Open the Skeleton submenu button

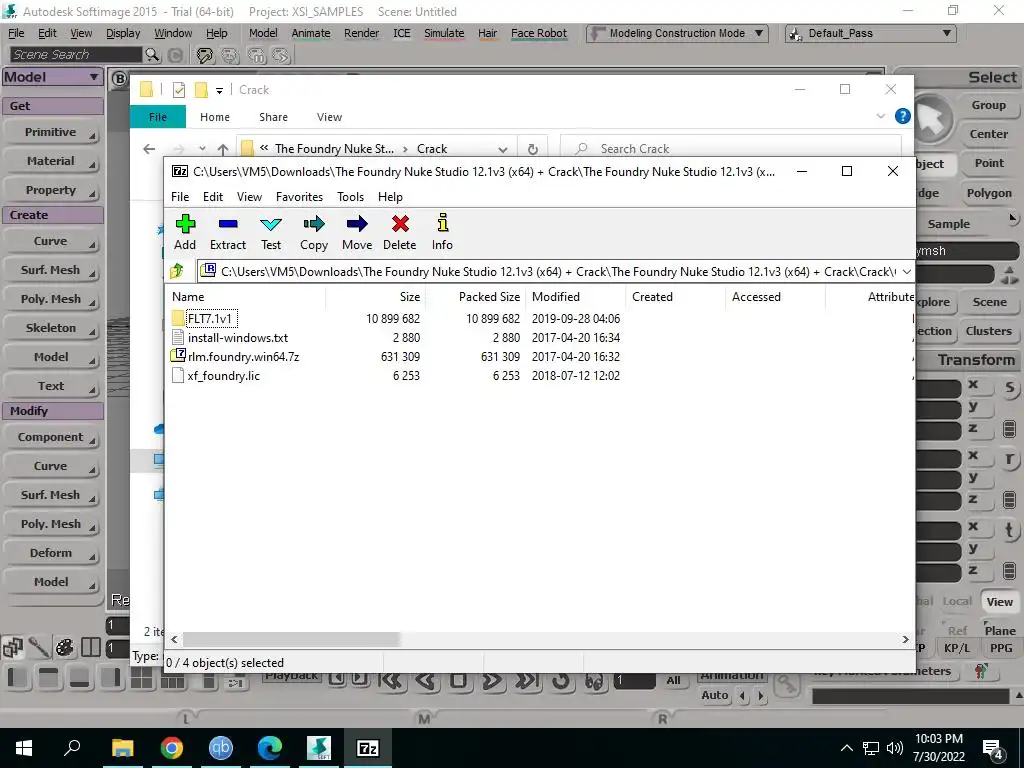[52, 328]
